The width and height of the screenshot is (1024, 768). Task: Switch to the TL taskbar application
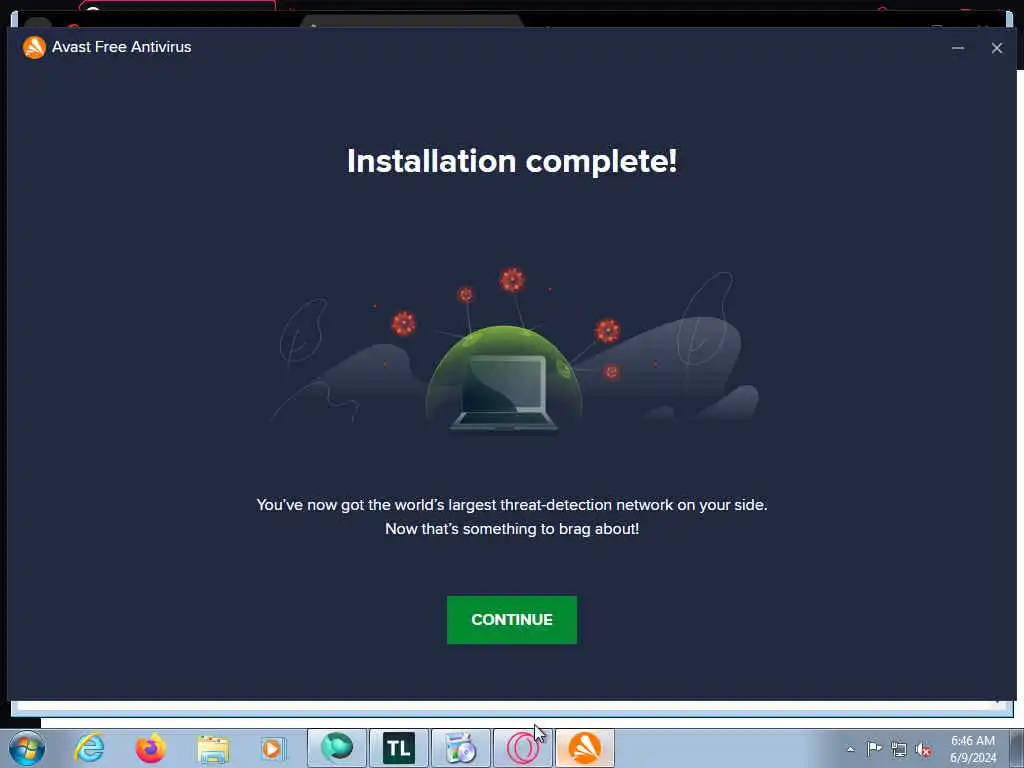click(x=398, y=748)
